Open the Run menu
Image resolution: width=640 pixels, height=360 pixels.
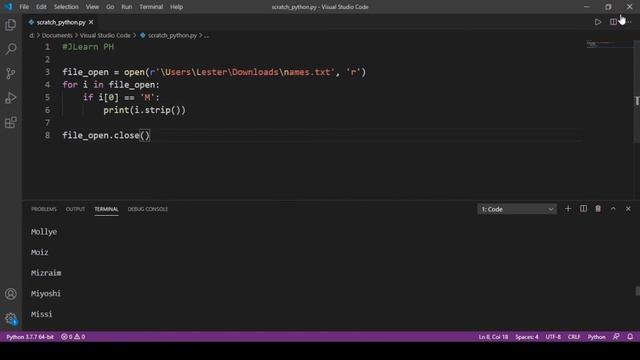[x=127, y=7]
